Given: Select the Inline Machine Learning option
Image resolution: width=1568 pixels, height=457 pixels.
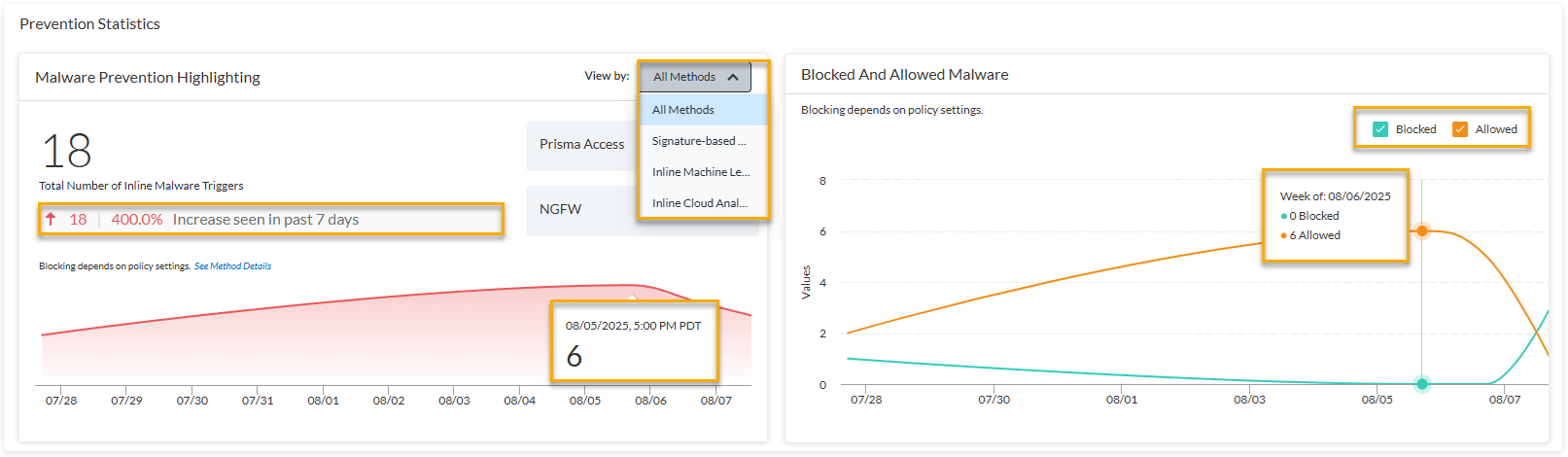Looking at the screenshot, I should click(x=700, y=172).
